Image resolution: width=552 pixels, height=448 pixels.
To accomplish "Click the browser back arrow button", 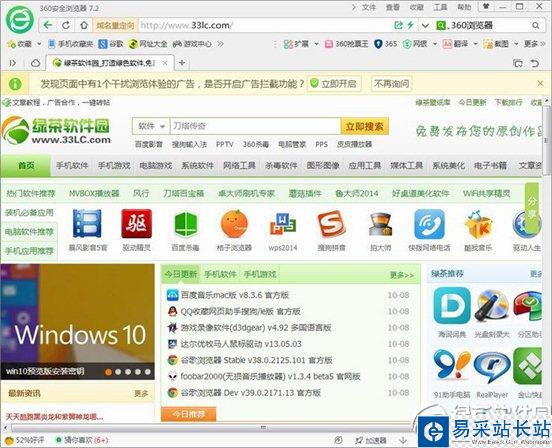I will point(48,25).
